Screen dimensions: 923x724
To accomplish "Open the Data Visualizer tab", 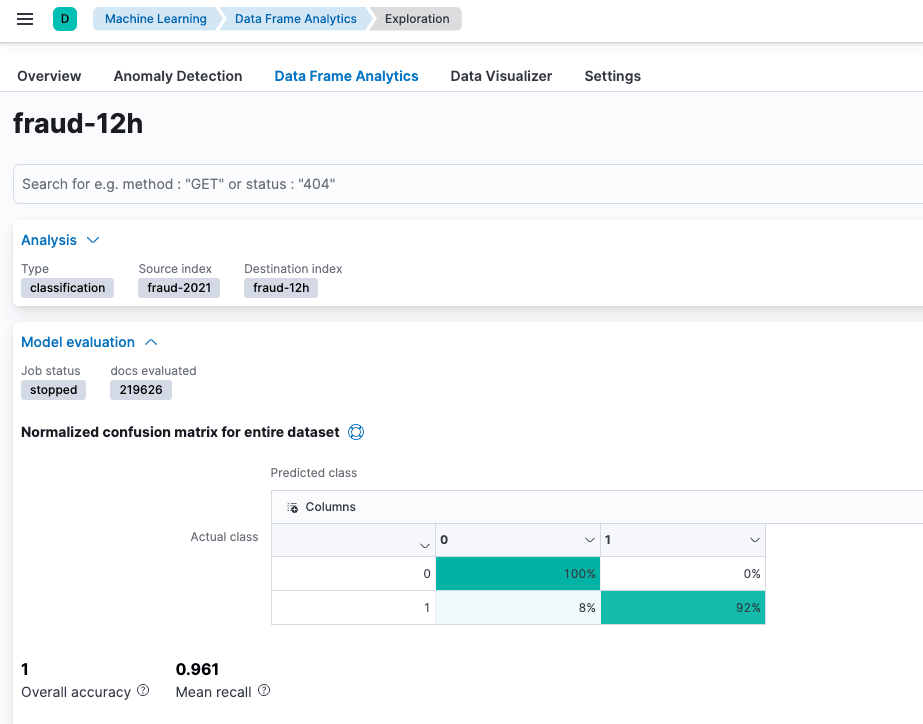I will (x=501, y=76).
